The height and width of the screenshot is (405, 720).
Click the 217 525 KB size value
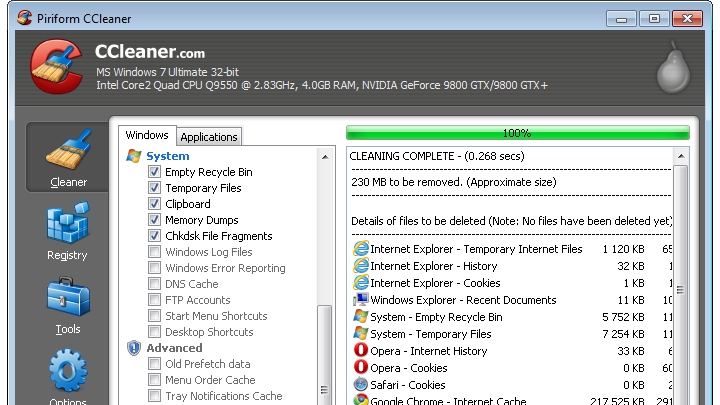coord(617,400)
